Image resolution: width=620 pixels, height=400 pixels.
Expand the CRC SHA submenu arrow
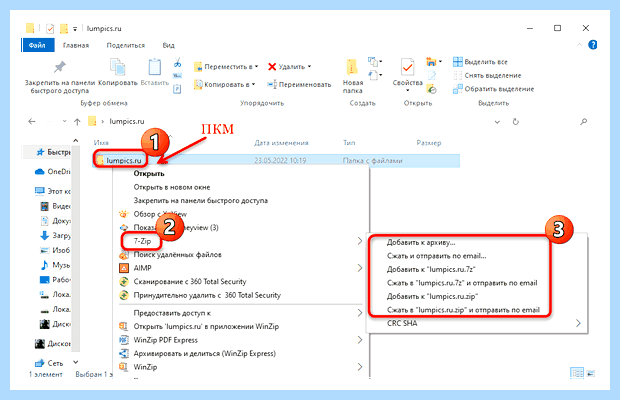tap(578, 323)
